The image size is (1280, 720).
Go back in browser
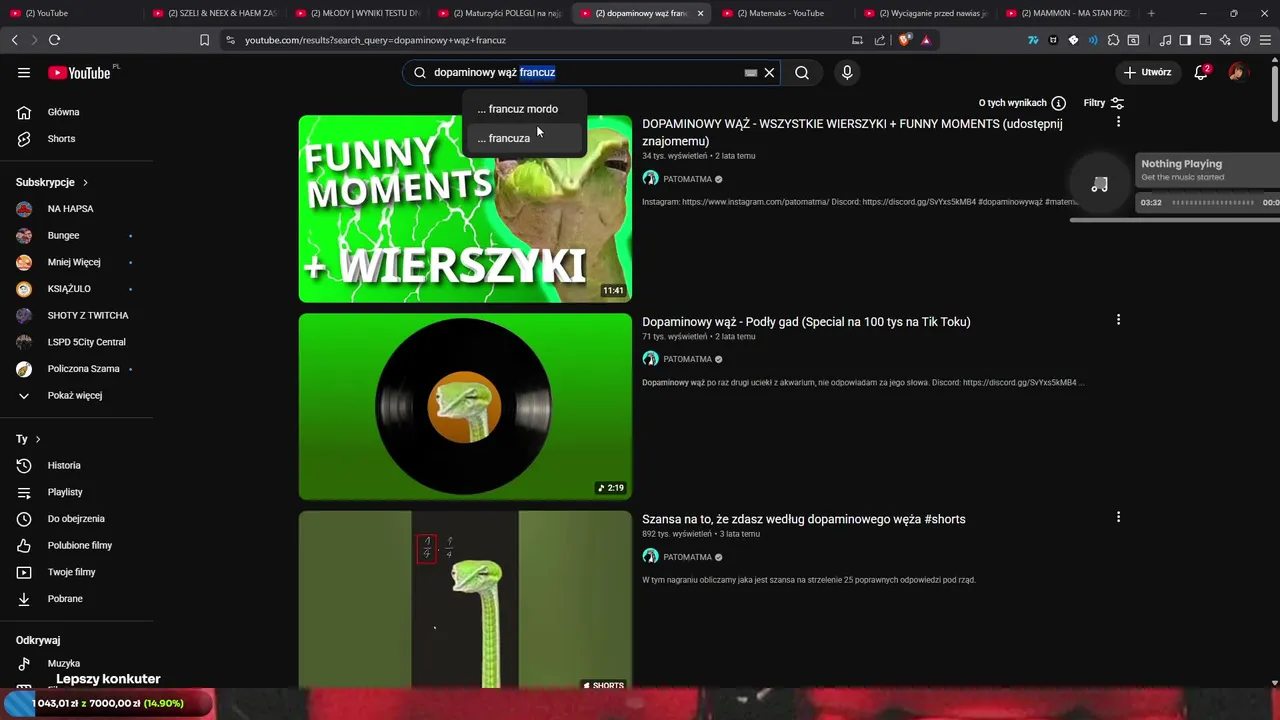(x=14, y=40)
